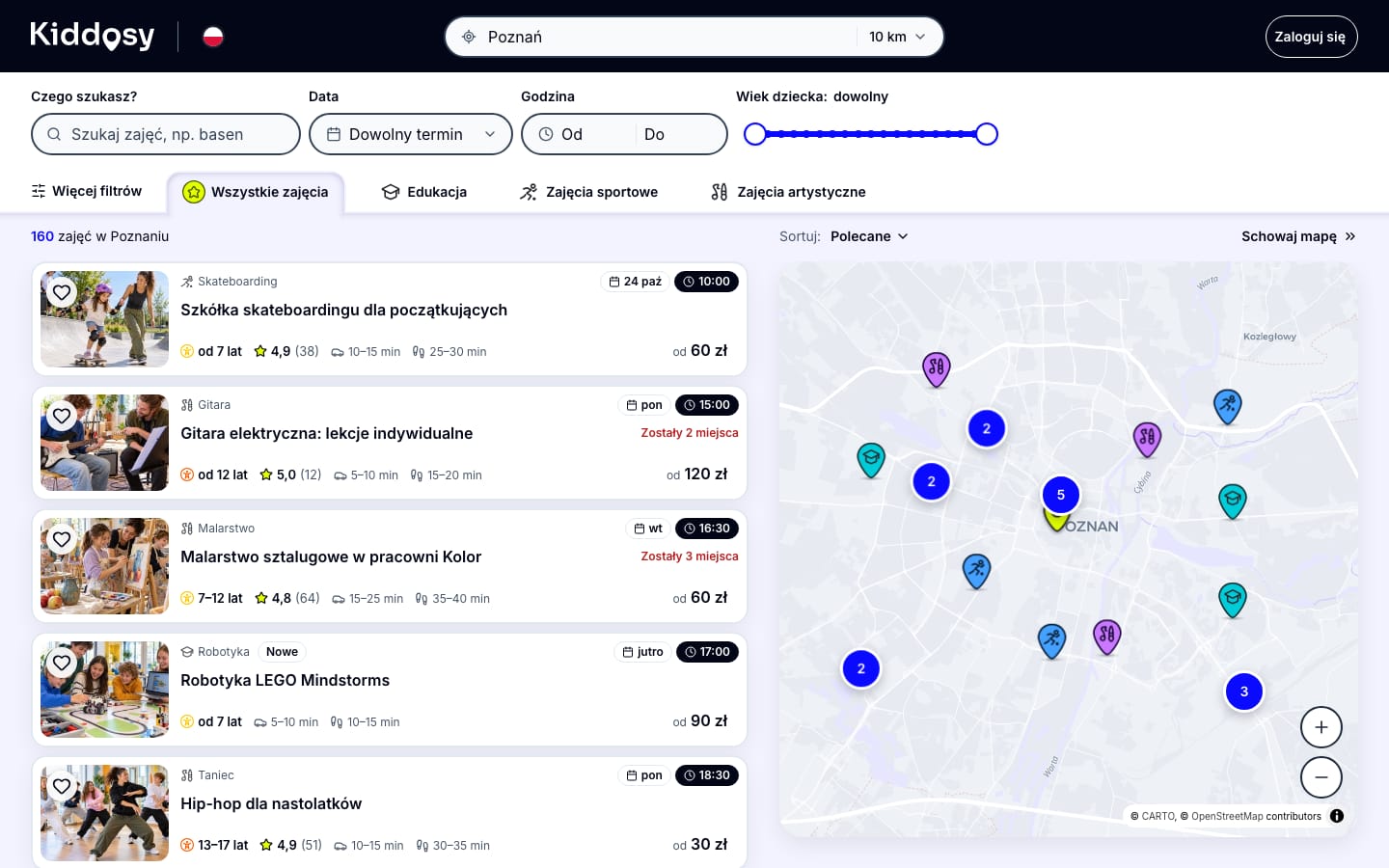Open Gitara elektryczna: lekcje indywidualne listing
The height and width of the screenshot is (868, 1389).
326,433
